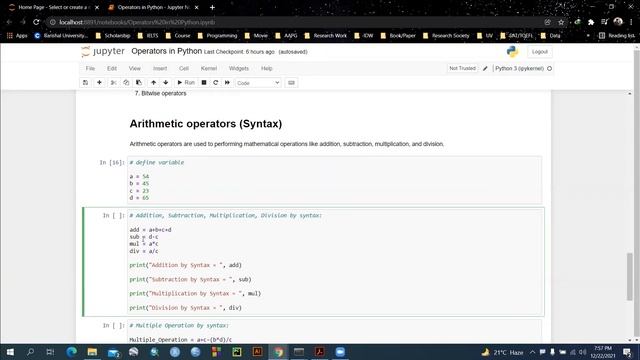Click the browser address bar
This screenshot has height=360, width=640.
click(x=294, y=22)
